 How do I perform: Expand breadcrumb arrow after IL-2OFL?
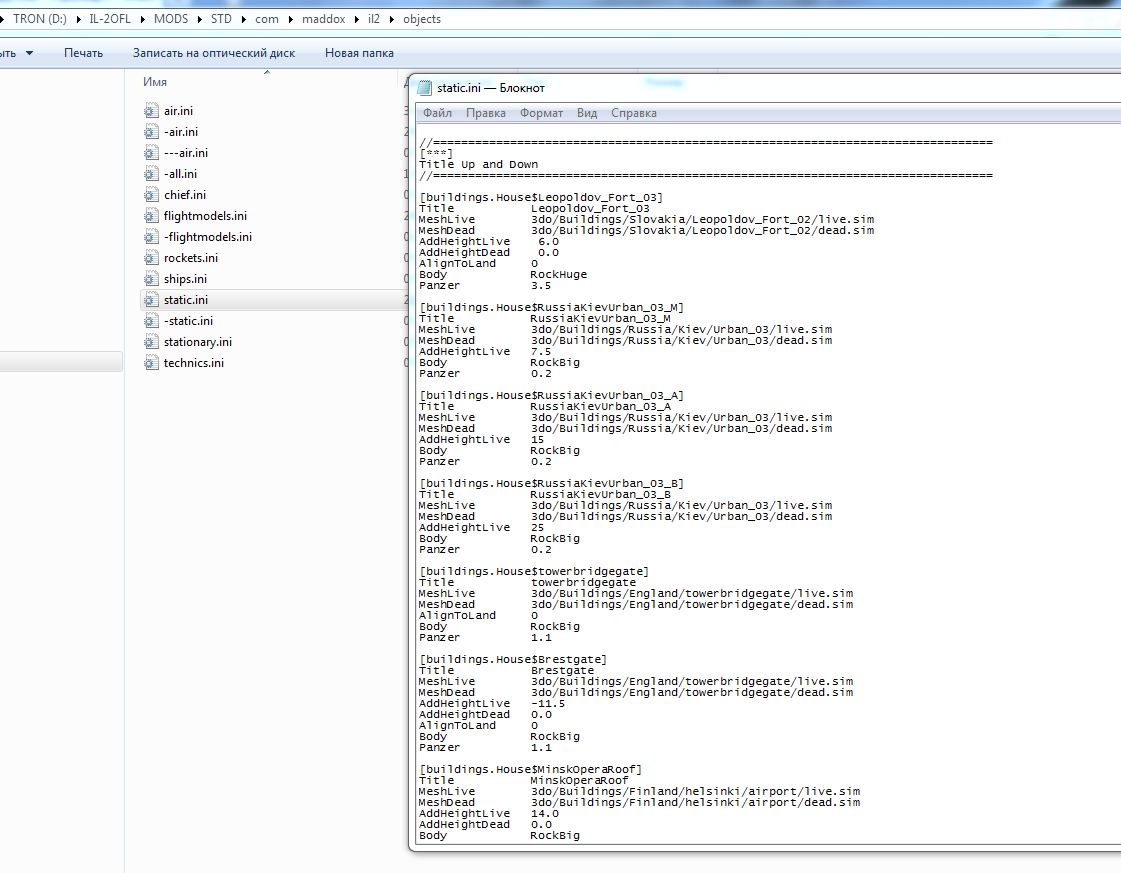click(x=142, y=19)
